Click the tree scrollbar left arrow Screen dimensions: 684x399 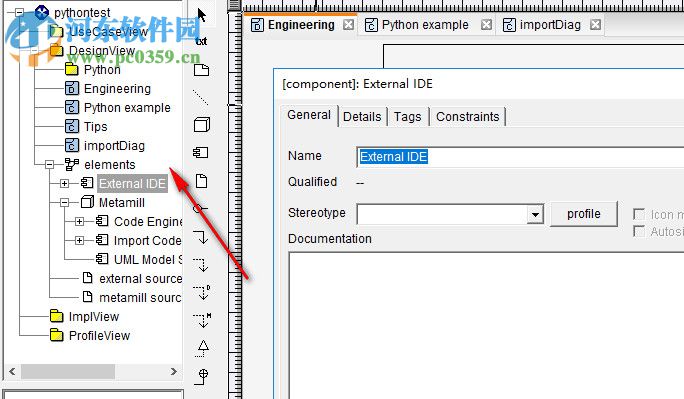(x=12, y=372)
